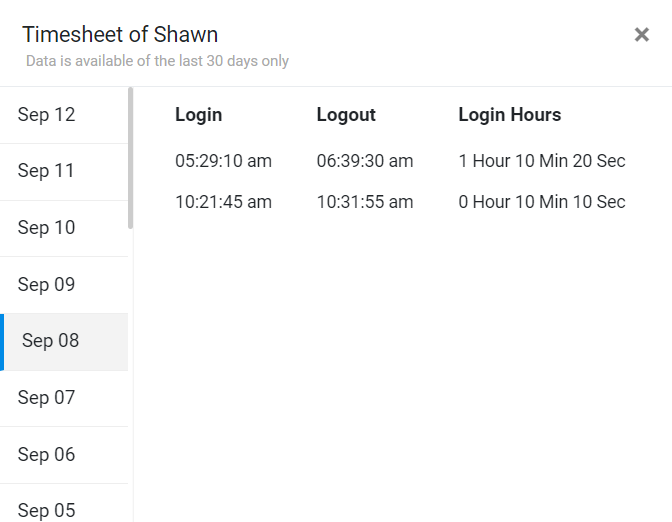View Sep 07 login records

47,398
